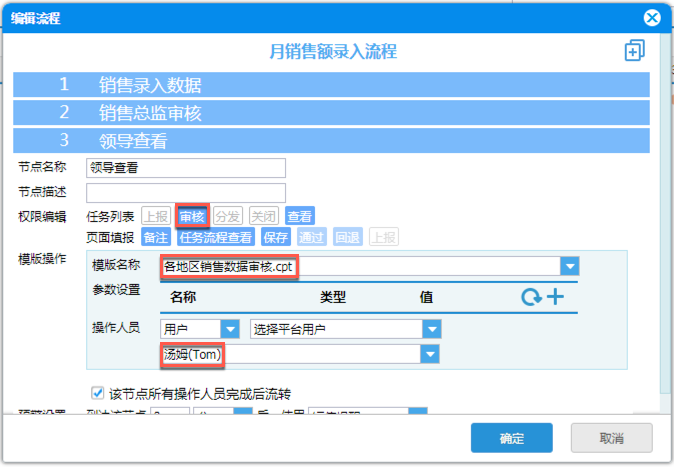Click the 取消 button
This screenshot has width=674, height=467.
pos(612,438)
